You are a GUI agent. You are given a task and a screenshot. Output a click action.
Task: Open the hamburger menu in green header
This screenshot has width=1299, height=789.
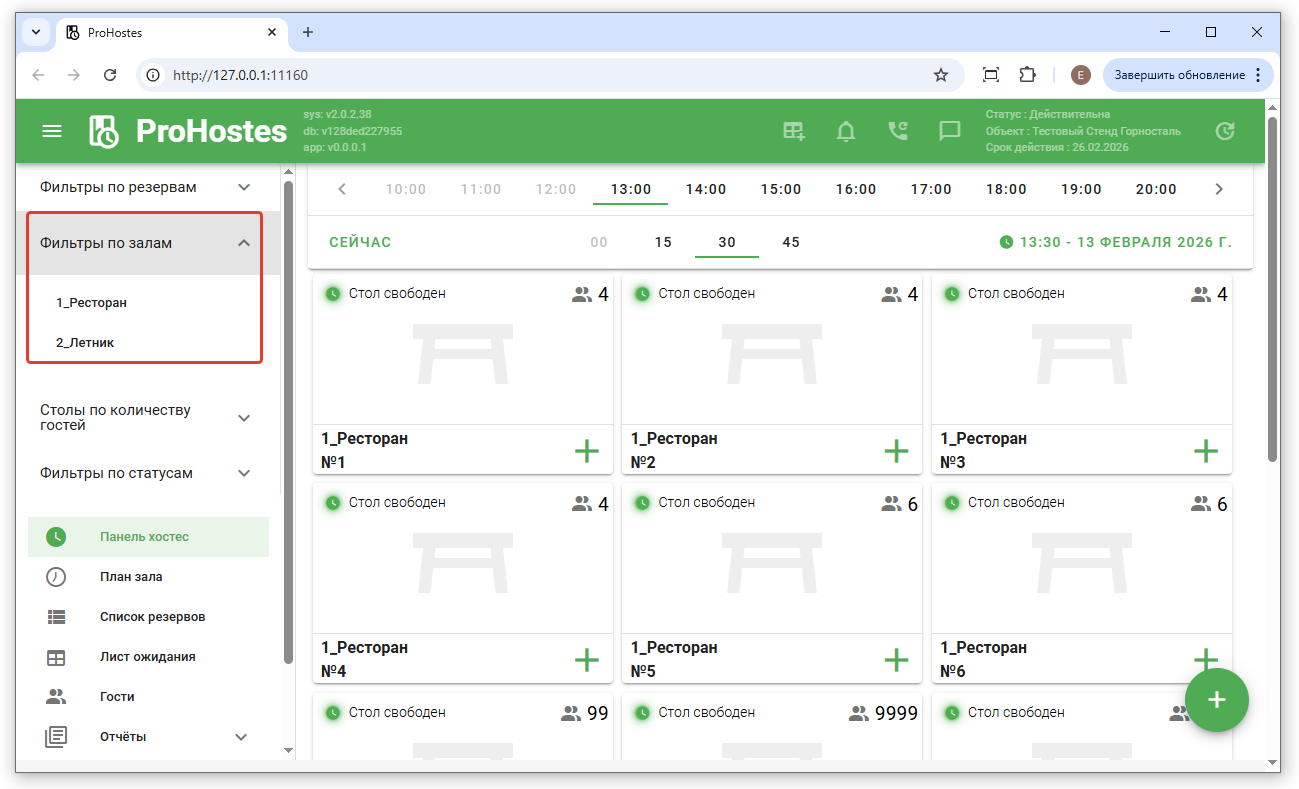pyautogui.click(x=51, y=131)
